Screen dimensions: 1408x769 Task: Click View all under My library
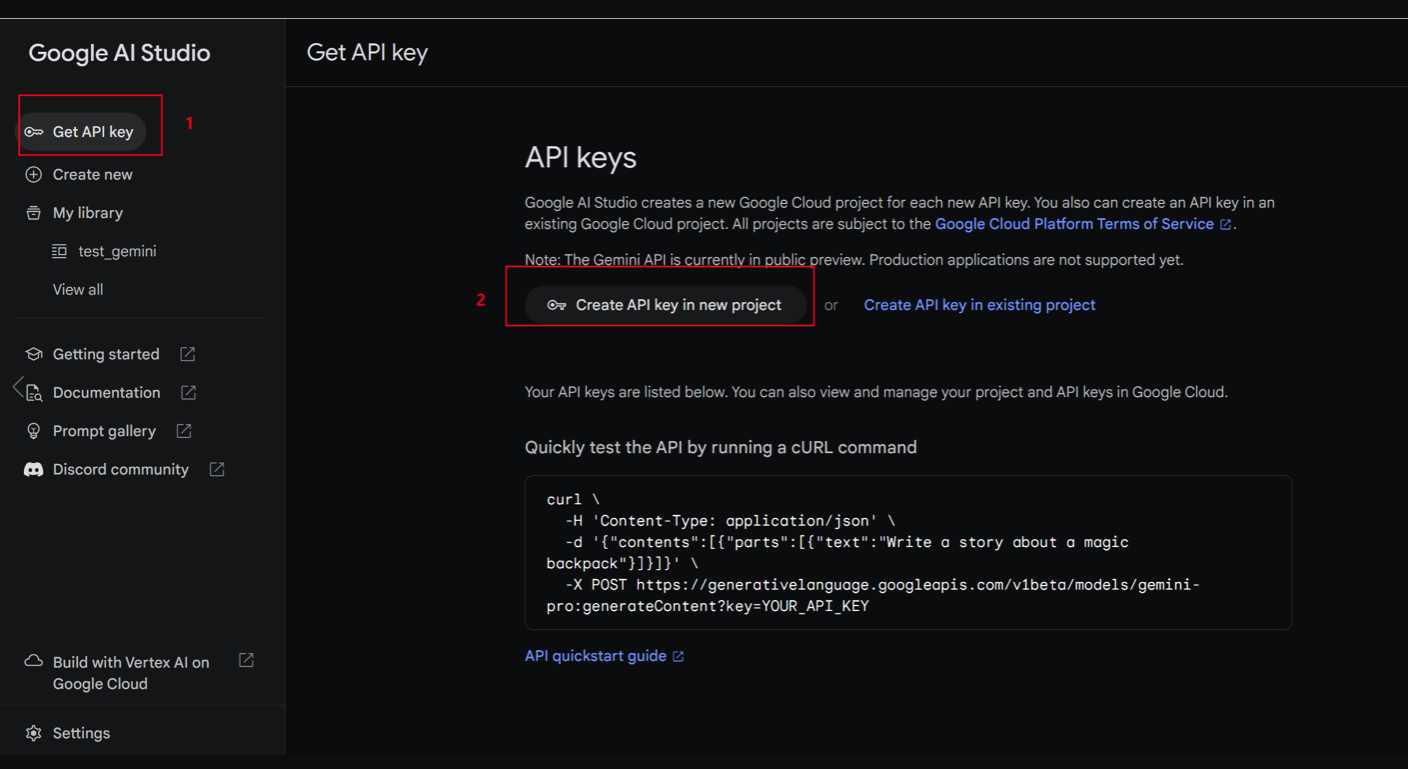tap(78, 290)
